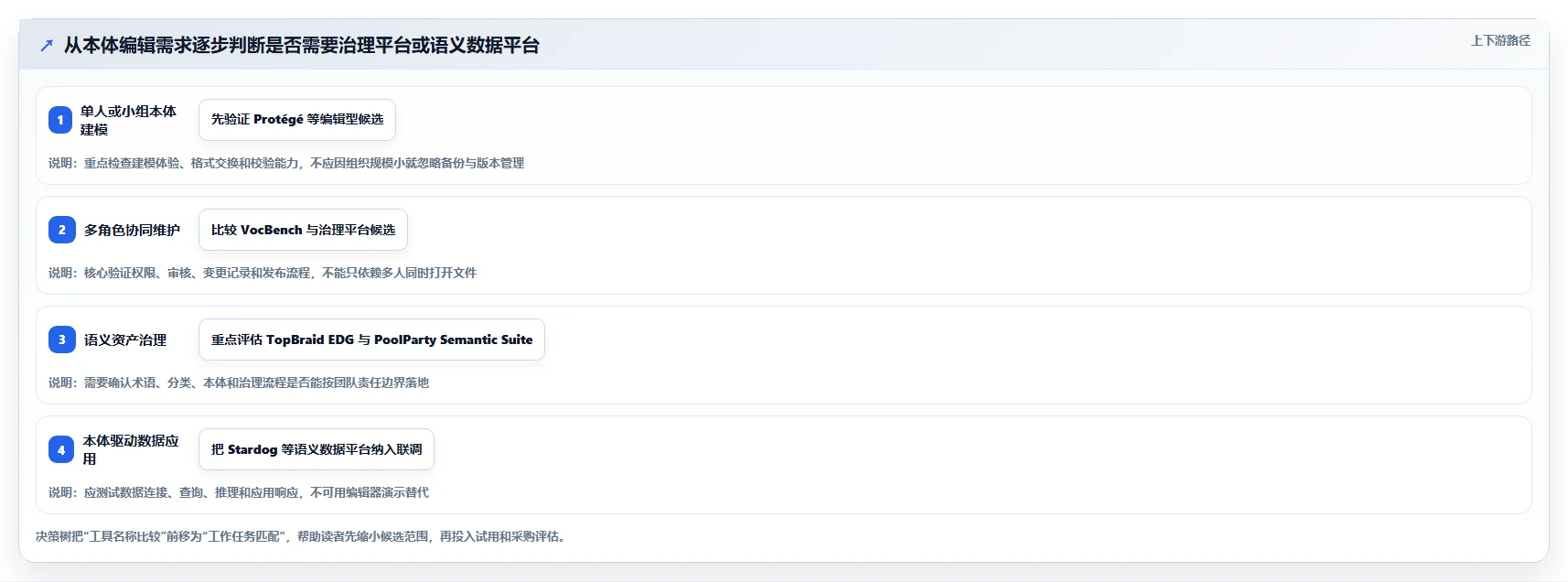
Task: Select the 多角色协同维护 step title
Action: pos(132,230)
